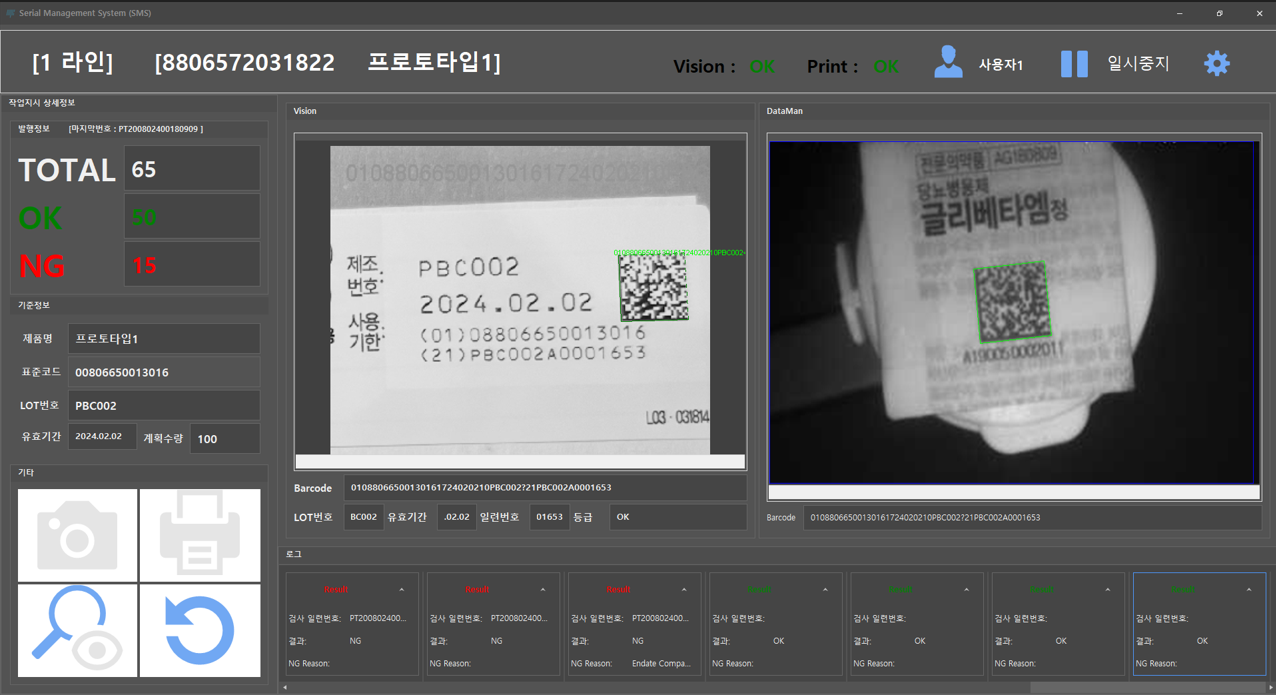The width and height of the screenshot is (1276, 695).
Task: Open the magnifier-with-eye inspection icon
Action: point(77,631)
